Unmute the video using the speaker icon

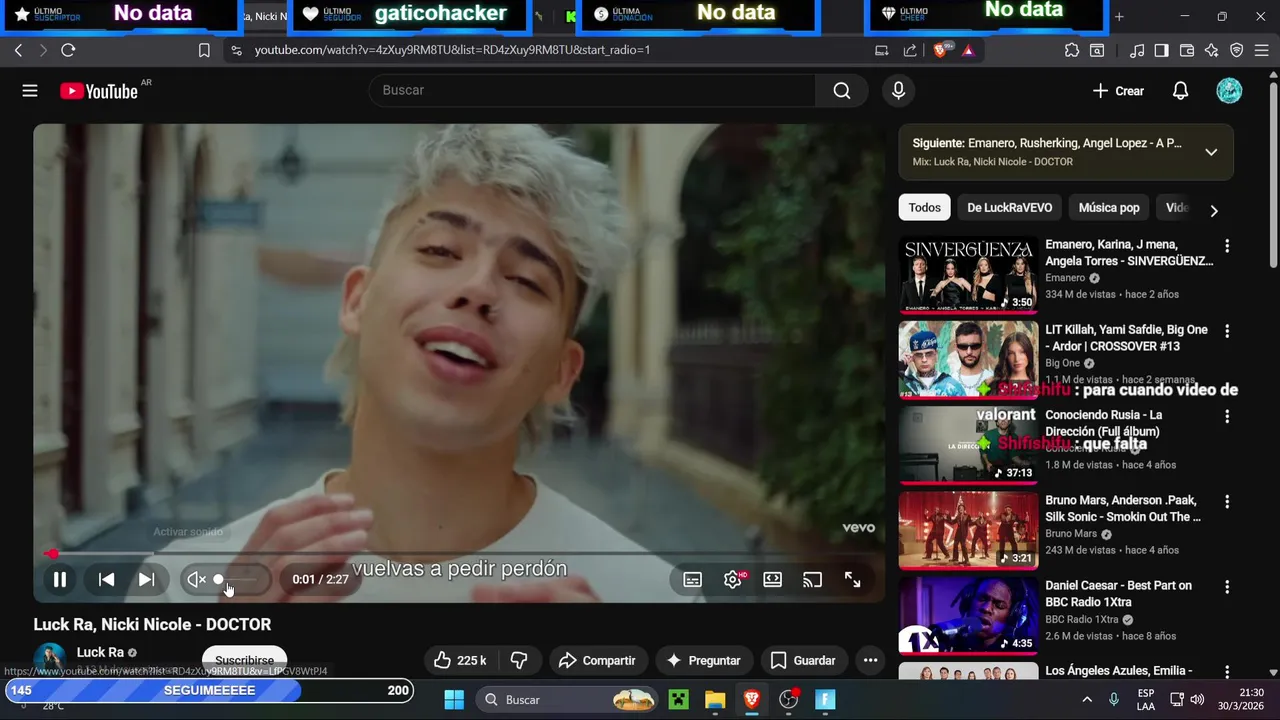click(196, 579)
